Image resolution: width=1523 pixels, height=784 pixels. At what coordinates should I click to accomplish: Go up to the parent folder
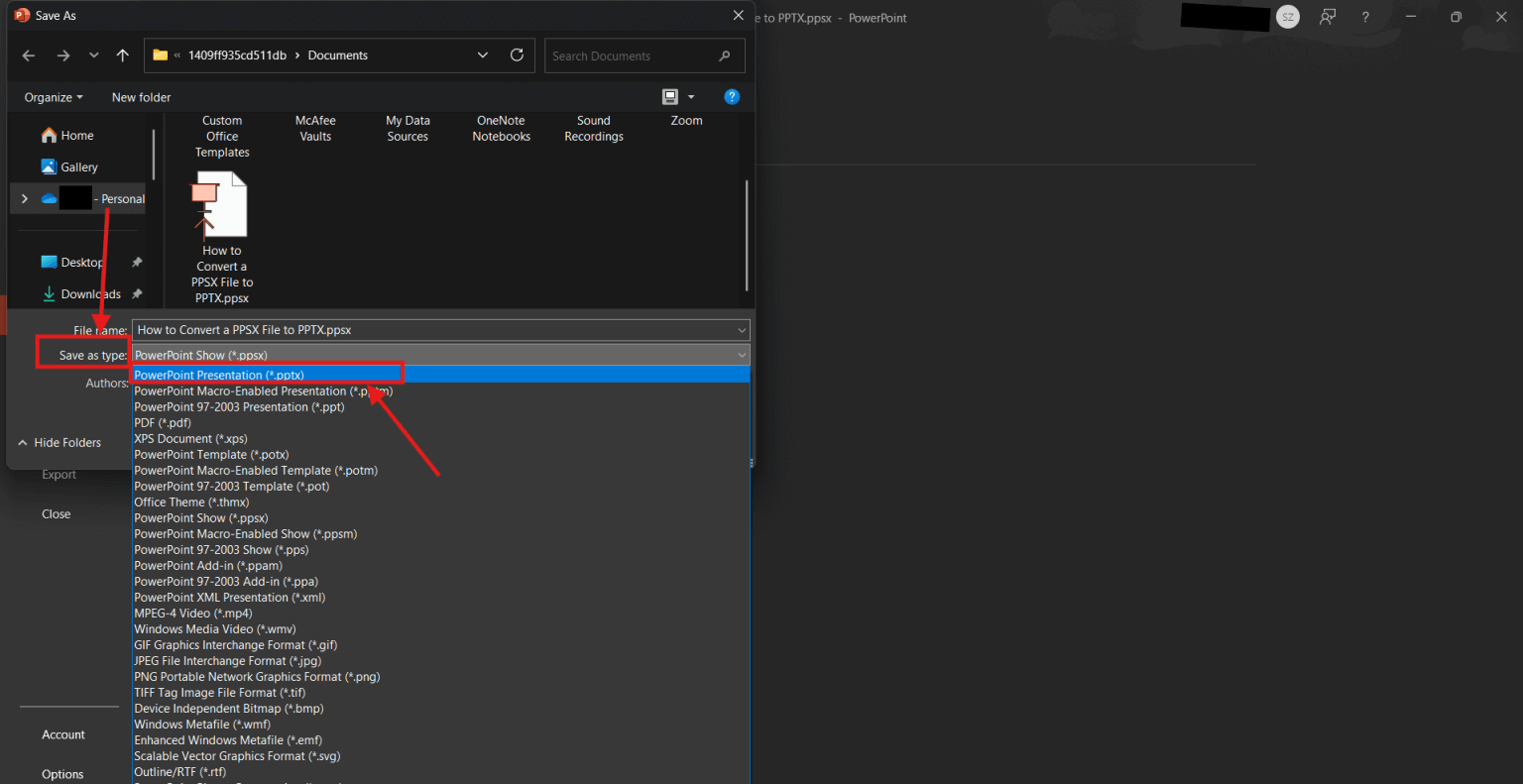[x=122, y=56]
